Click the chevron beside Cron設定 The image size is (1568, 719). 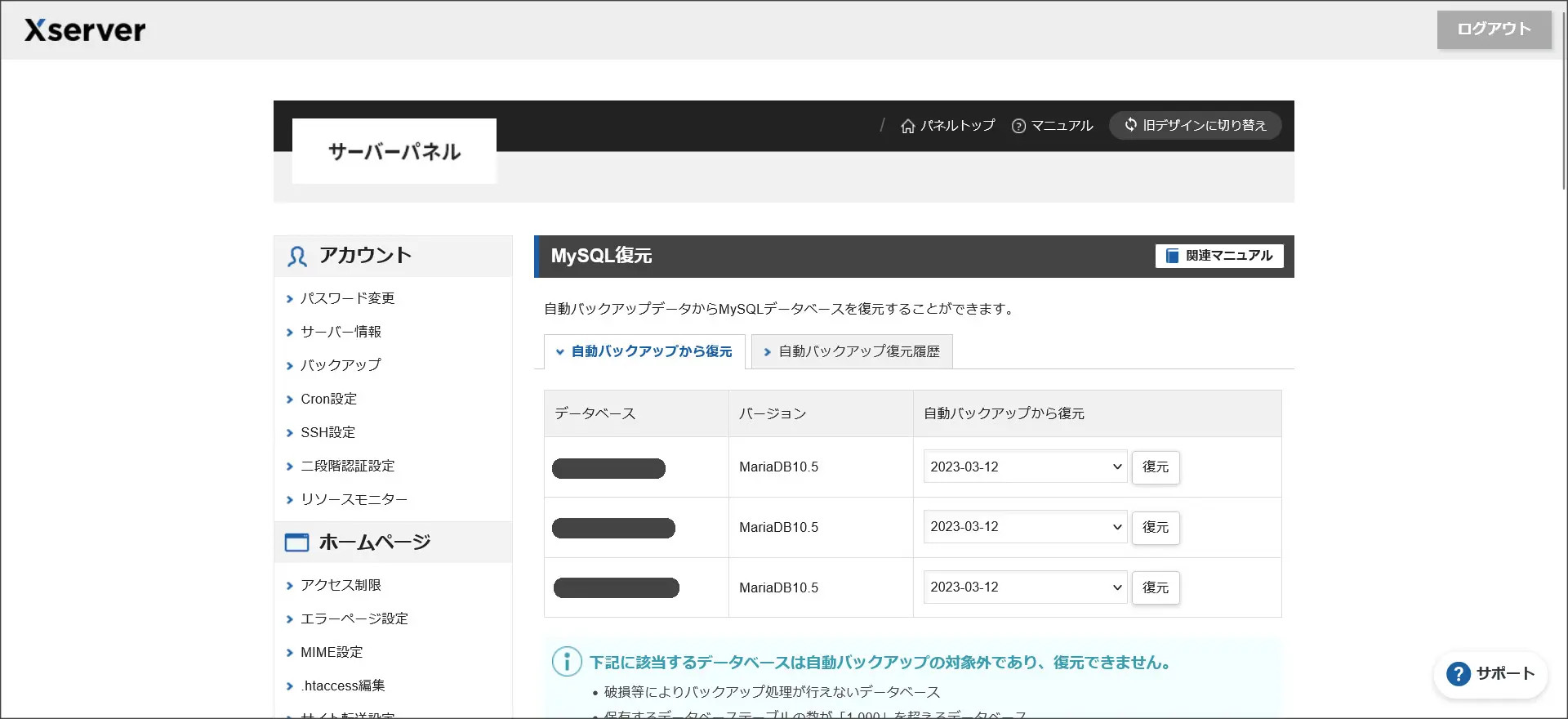pyautogui.click(x=289, y=400)
